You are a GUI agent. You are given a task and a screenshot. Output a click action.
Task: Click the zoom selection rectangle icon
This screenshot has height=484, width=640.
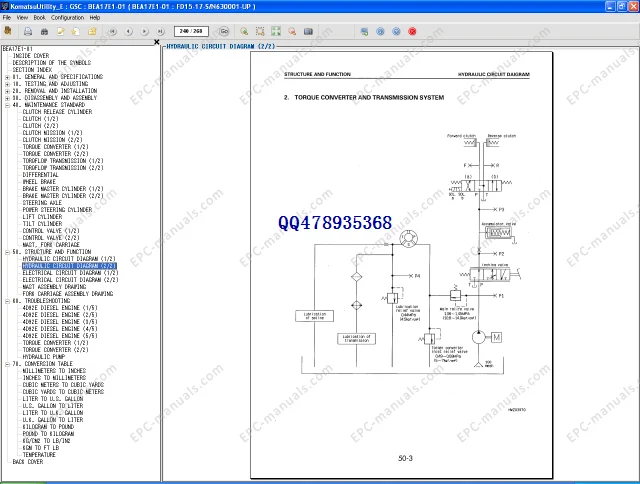(x=260, y=31)
